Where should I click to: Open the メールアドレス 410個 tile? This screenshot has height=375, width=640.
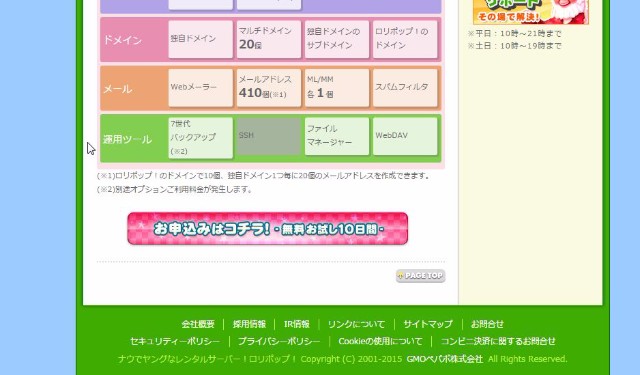point(269,88)
